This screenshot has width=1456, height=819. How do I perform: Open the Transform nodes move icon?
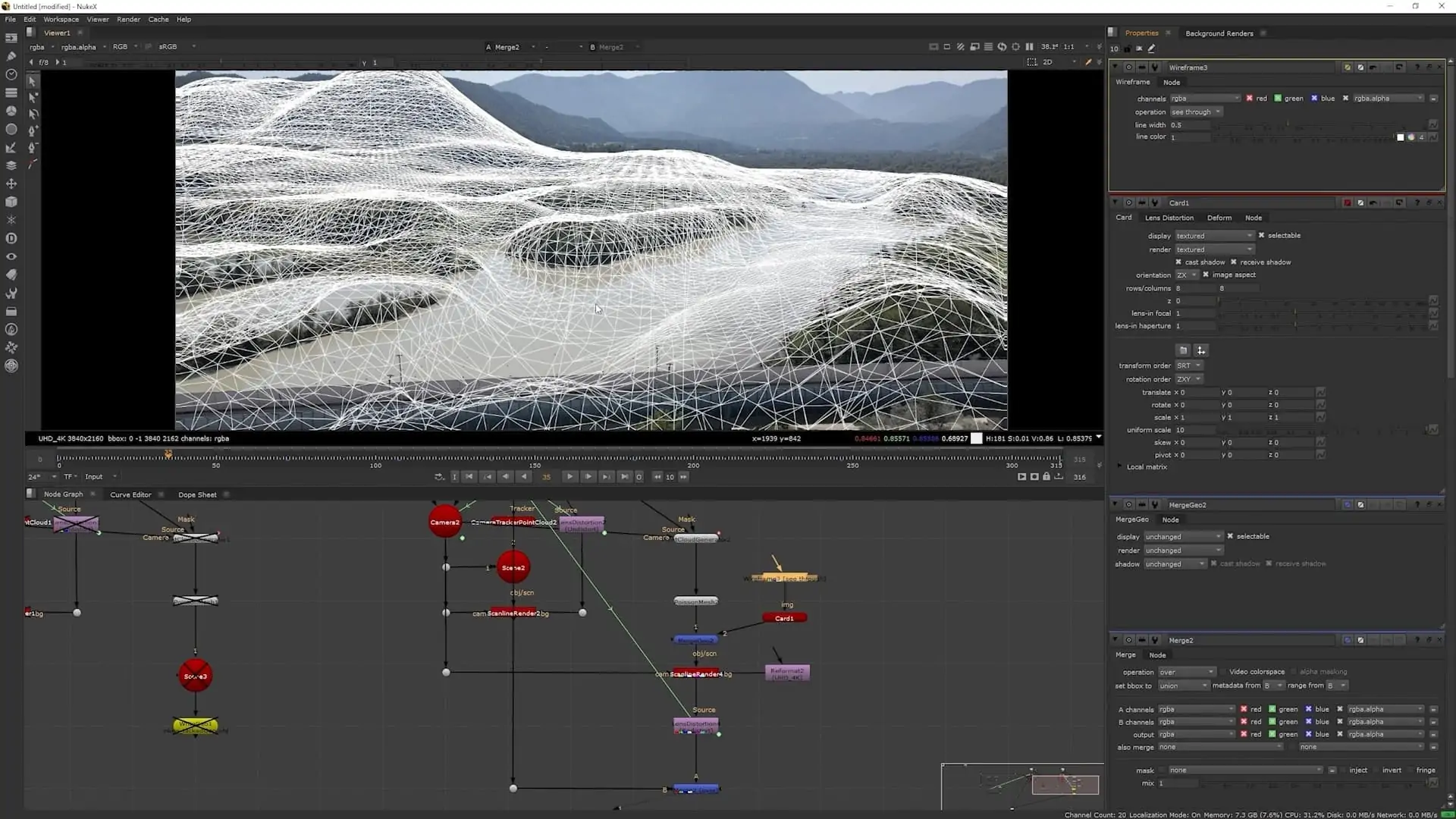[x=11, y=184]
